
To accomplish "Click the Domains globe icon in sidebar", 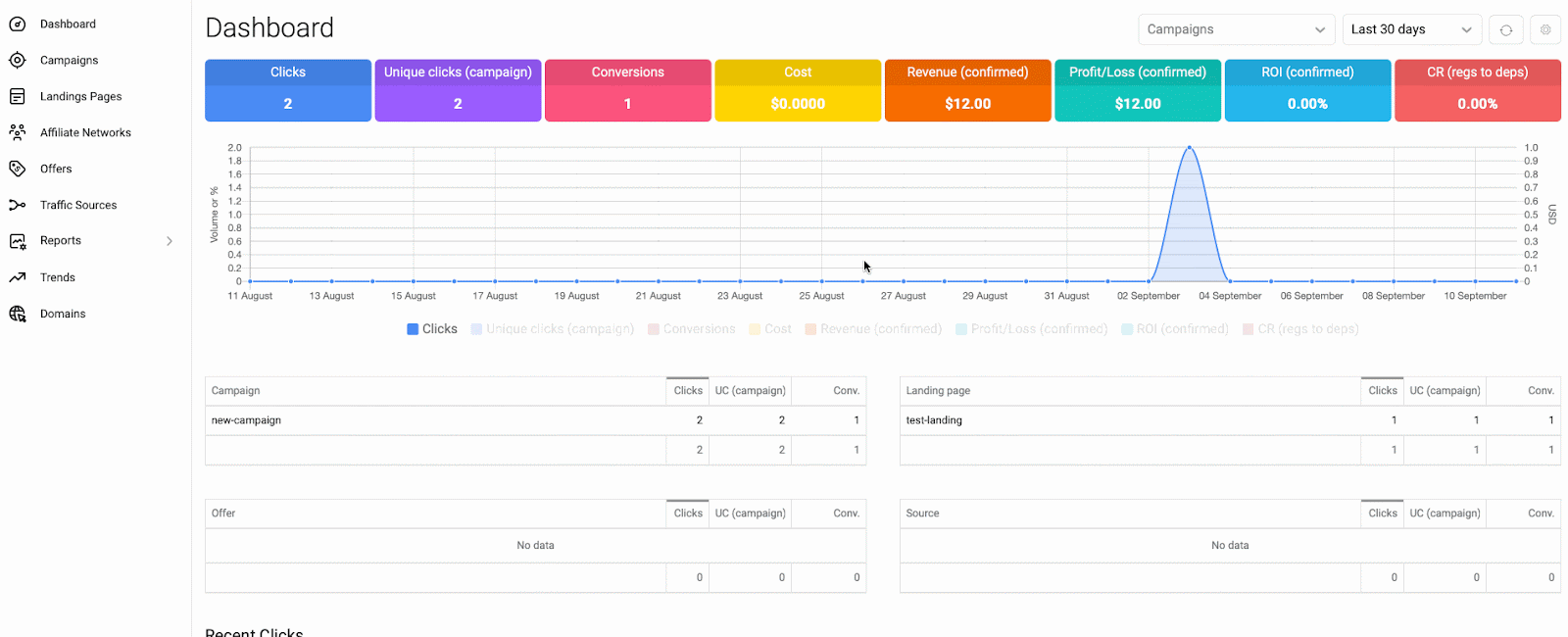I will pos(17,314).
